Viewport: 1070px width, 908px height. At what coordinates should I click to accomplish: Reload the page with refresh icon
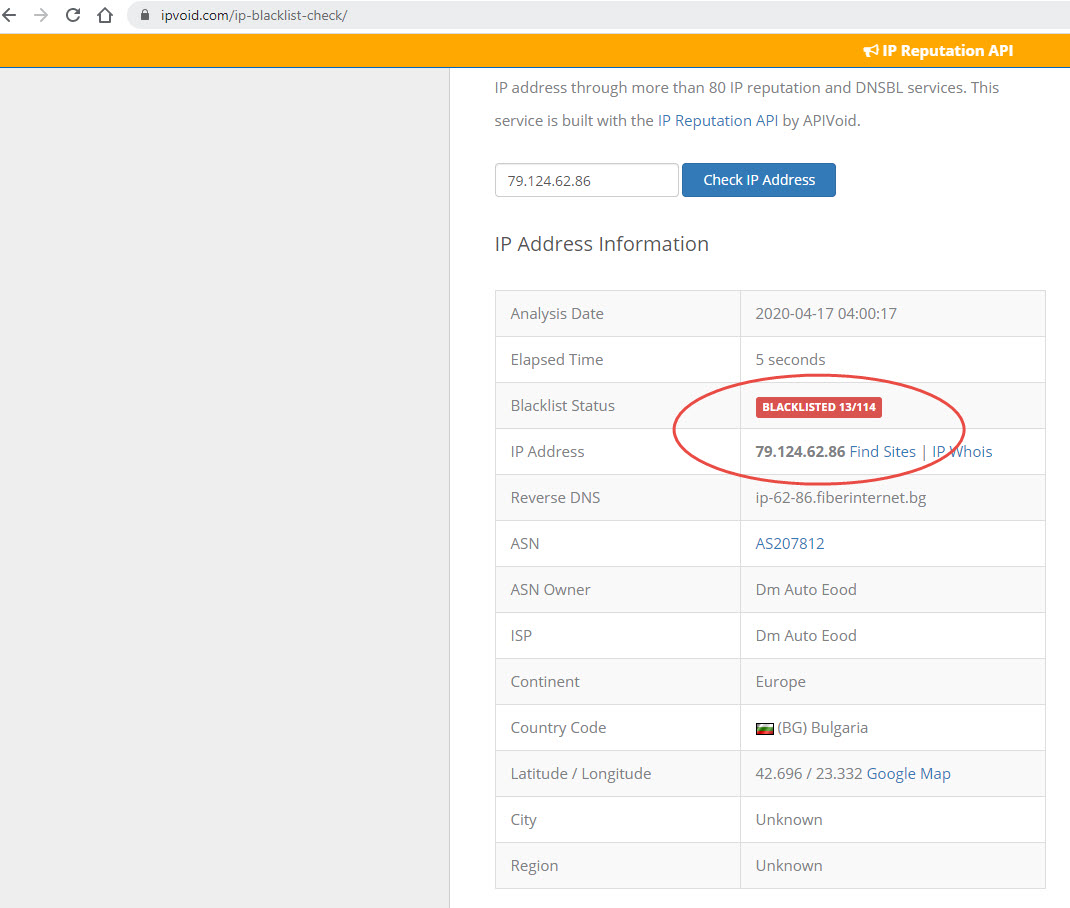pyautogui.click(x=73, y=15)
